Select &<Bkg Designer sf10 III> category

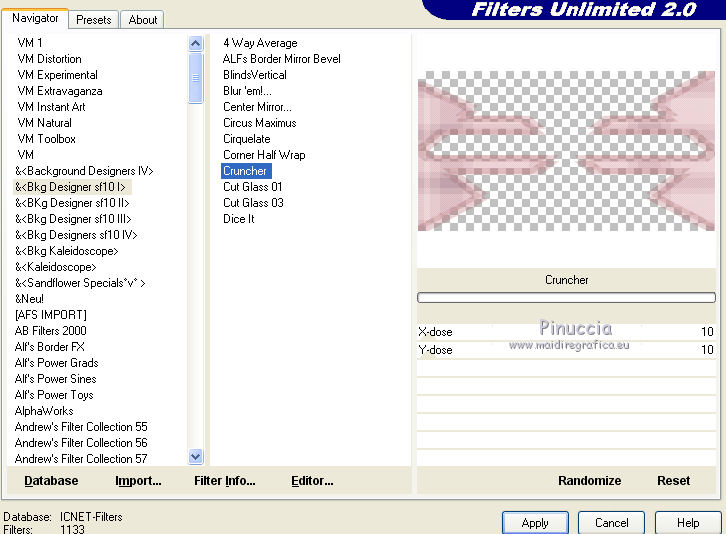(x=73, y=219)
